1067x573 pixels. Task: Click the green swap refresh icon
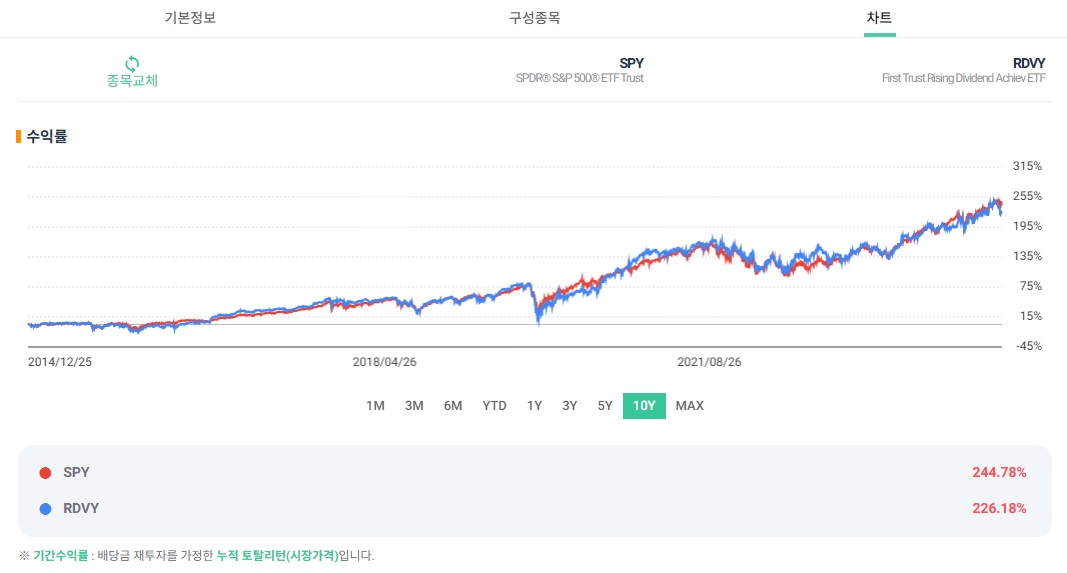[x=132, y=63]
